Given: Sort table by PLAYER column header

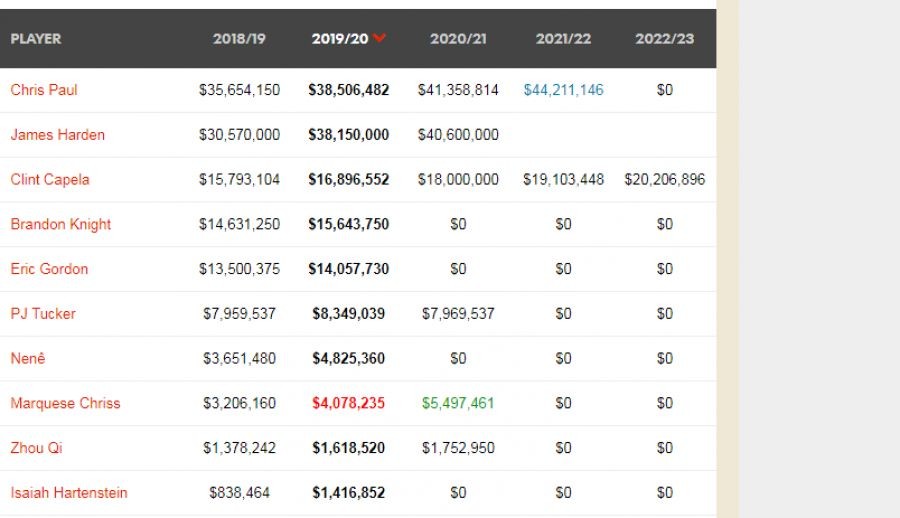Looking at the screenshot, I should pyautogui.click(x=36, y=39).
